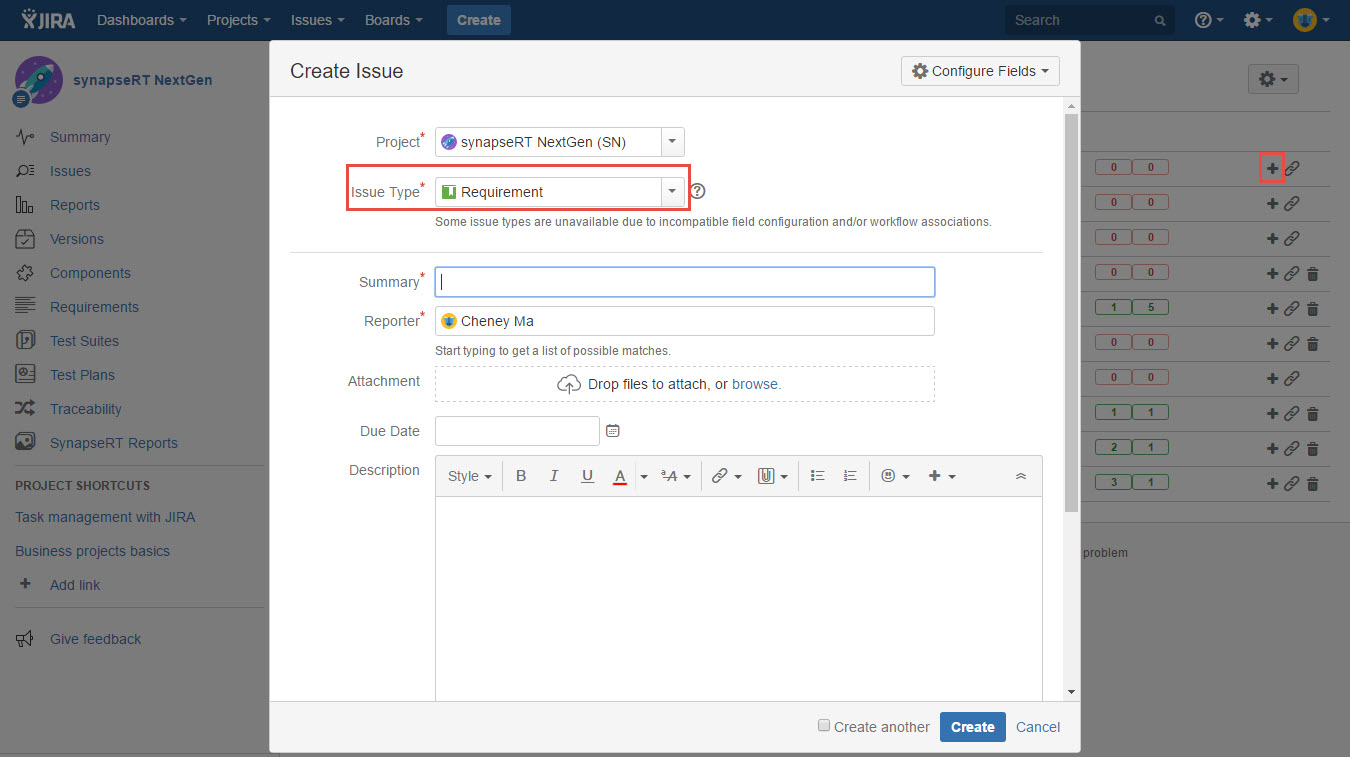Open the Project dropdown arrow
1350x757 pixels.
(672, 142)
